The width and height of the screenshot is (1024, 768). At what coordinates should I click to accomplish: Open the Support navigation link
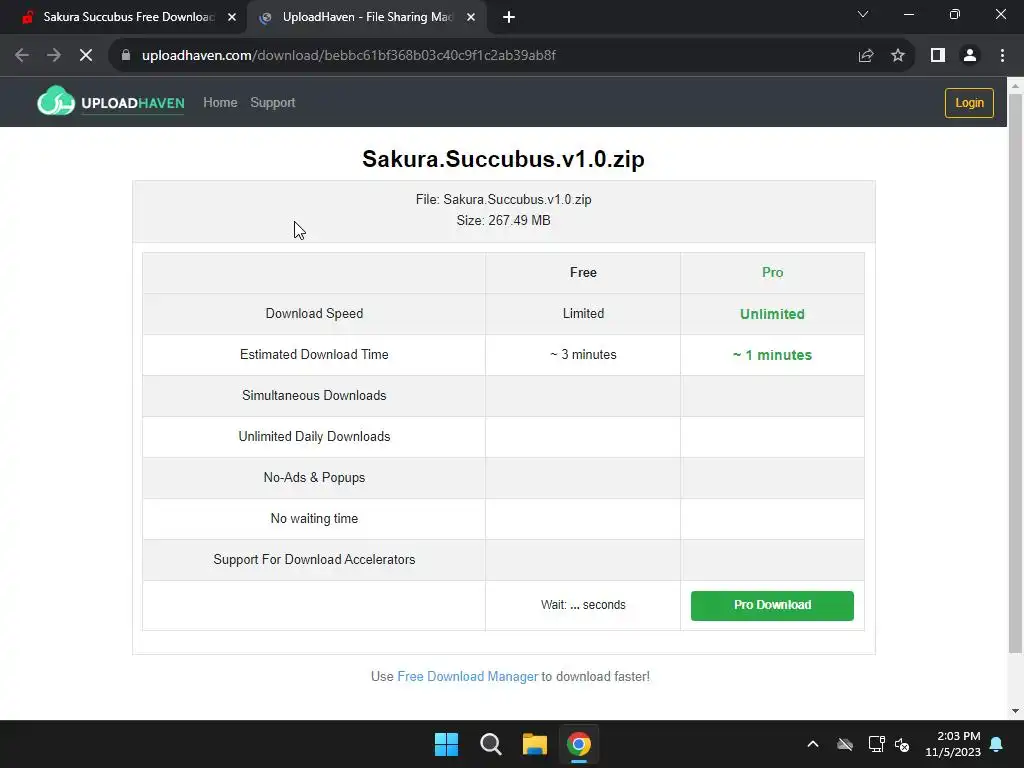coord(272,103)
